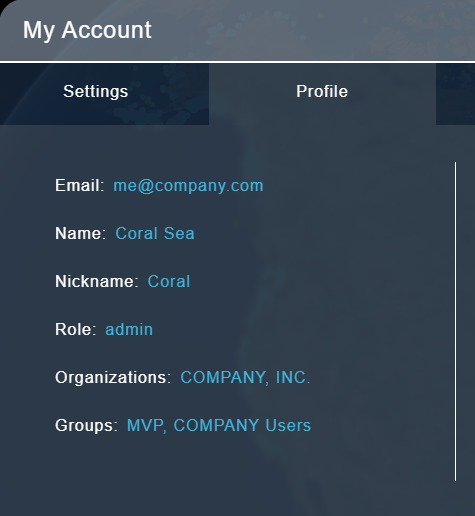The height and width of the screenshot is (516, 475).
Task: Click MVP in the Groups list
Action: tap(145, 425)
